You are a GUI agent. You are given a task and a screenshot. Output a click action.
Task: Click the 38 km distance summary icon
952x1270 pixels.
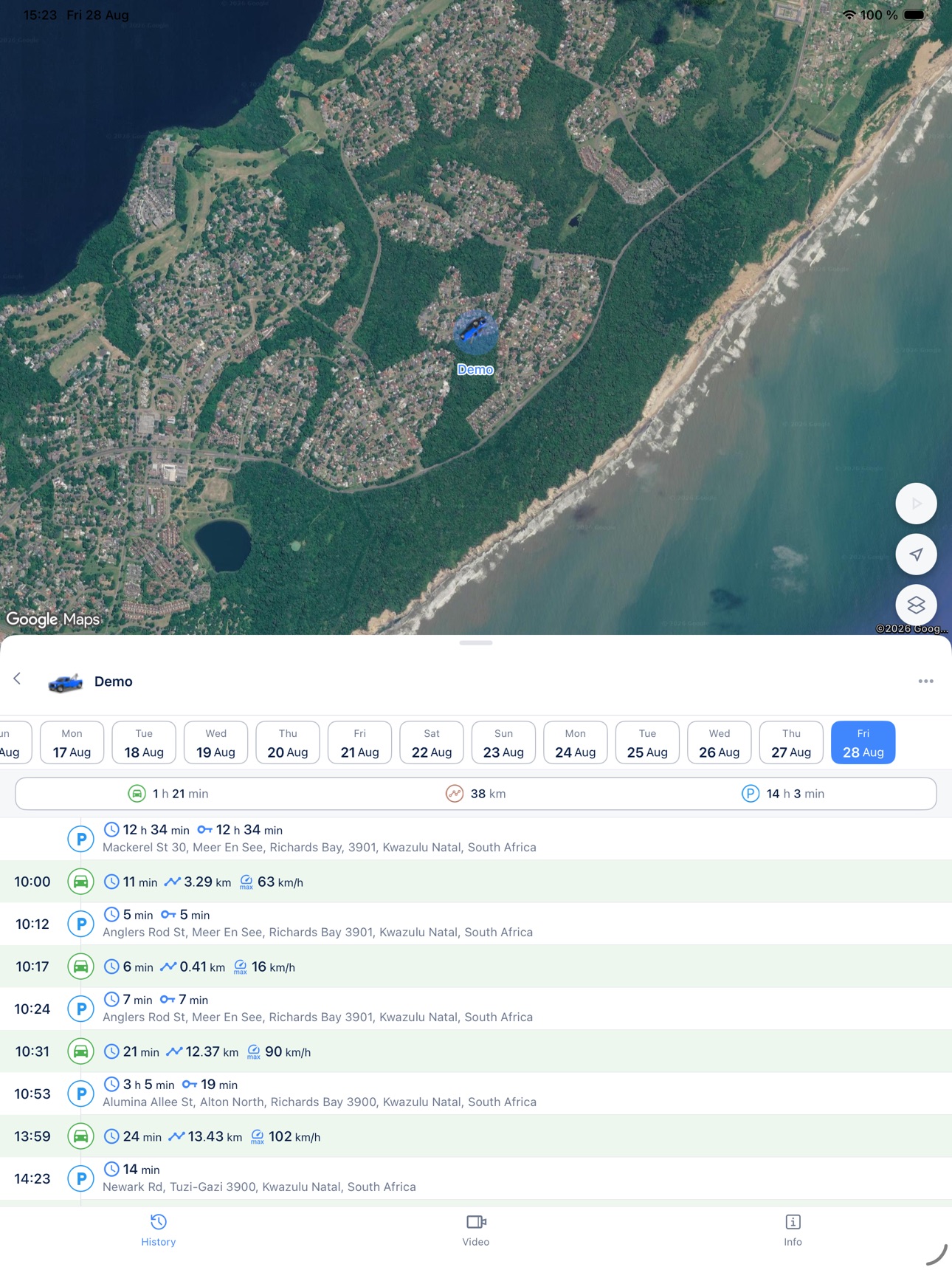point(455,794)
